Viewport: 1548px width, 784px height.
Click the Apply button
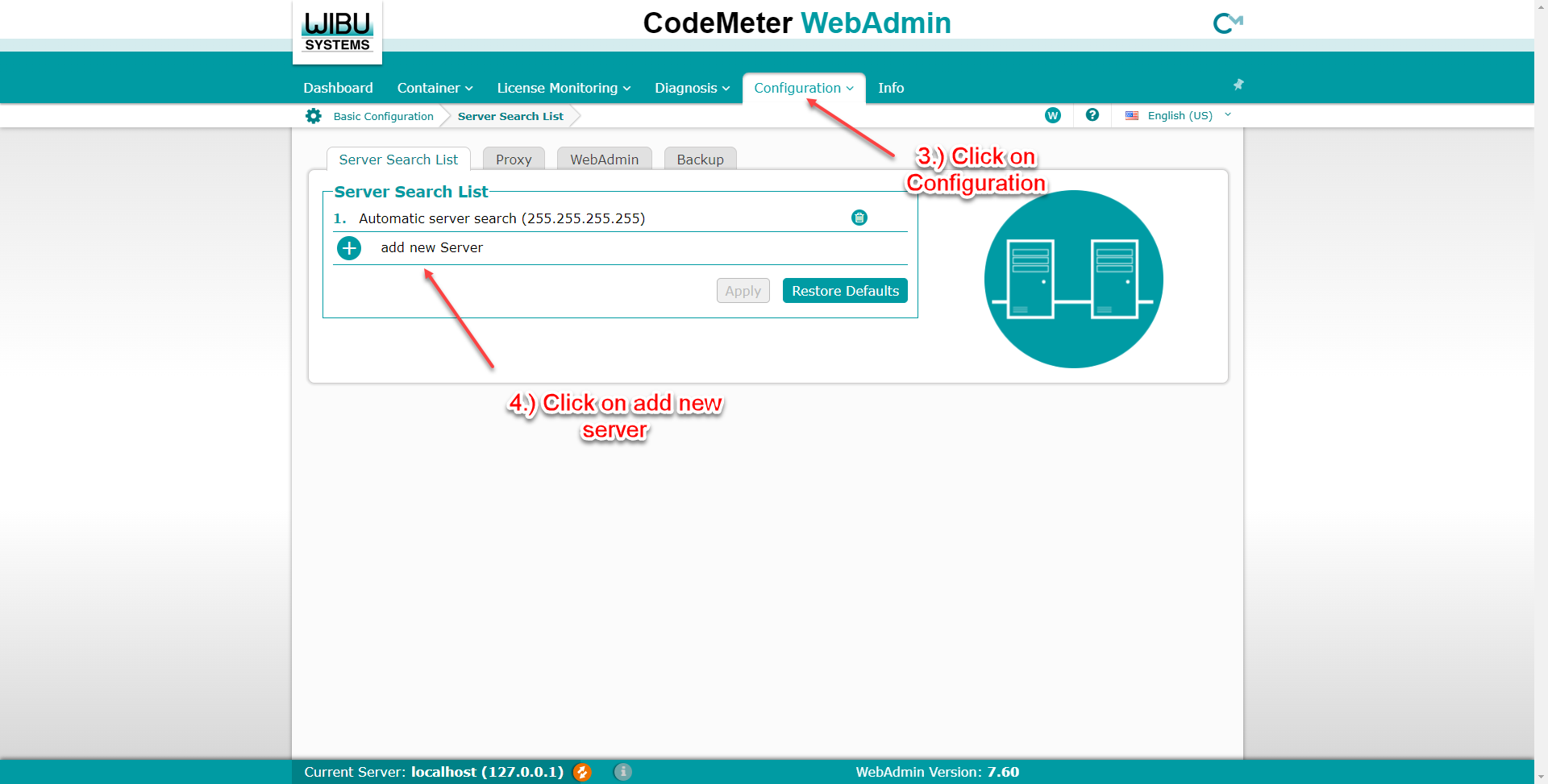point(743,291)
